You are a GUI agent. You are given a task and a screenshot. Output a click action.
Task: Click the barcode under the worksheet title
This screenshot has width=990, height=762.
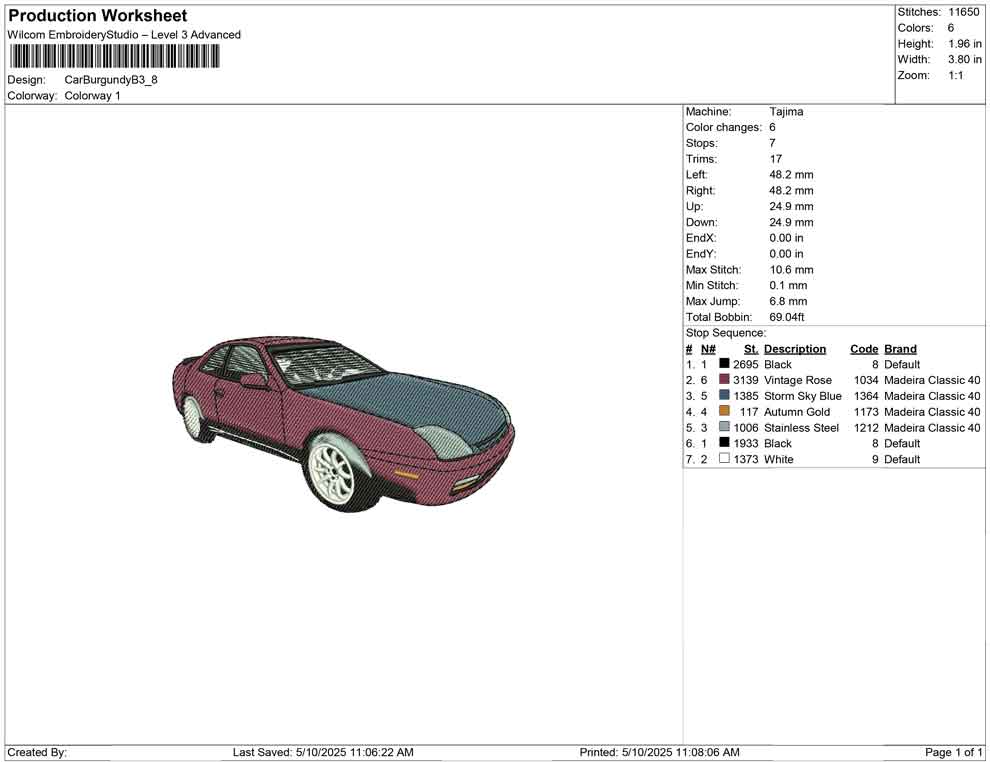click(114, 56)
